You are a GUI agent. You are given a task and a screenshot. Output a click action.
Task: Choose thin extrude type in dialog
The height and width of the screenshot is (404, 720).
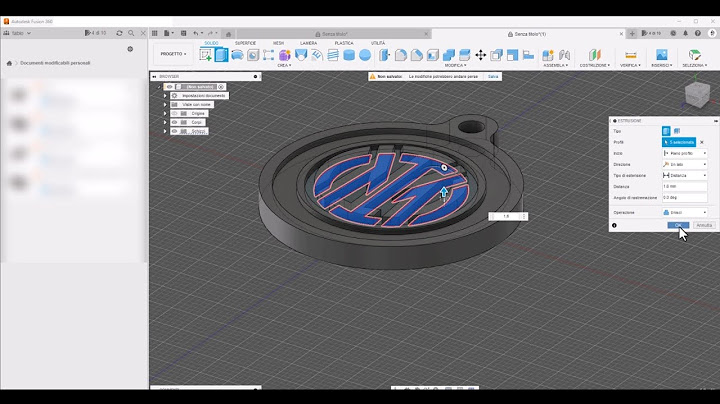pyautogui.click(x=677, y=131)
